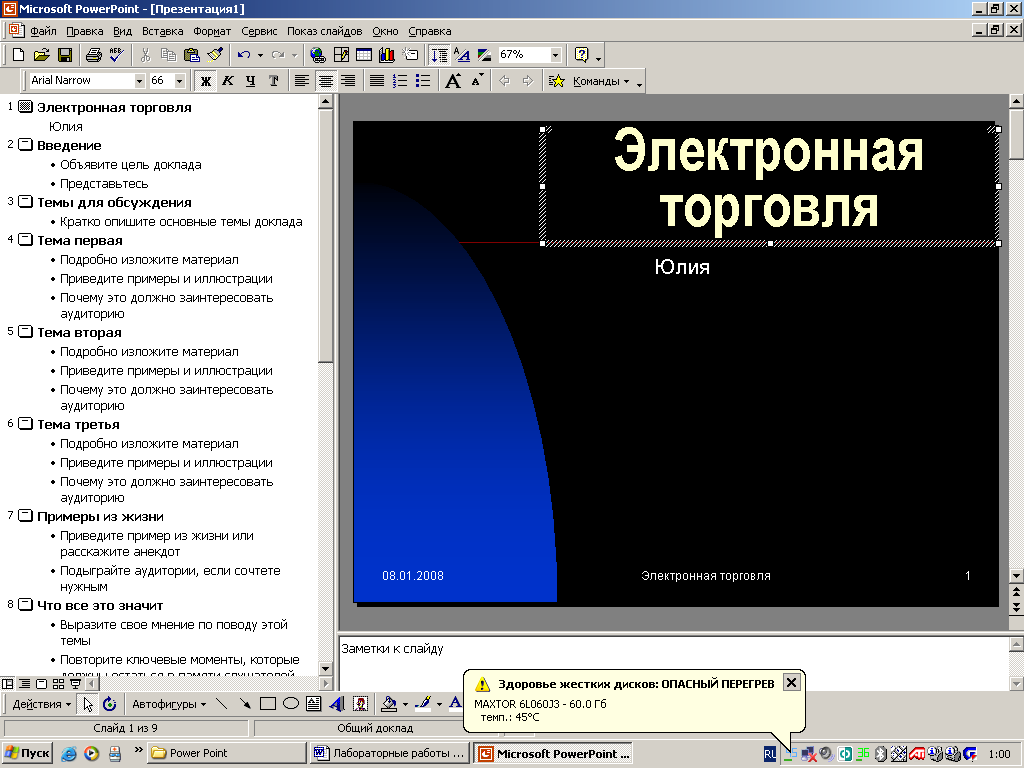Switch to slide sorter view icon
The height and width of the screenshot is (768, 1024).
58,684
